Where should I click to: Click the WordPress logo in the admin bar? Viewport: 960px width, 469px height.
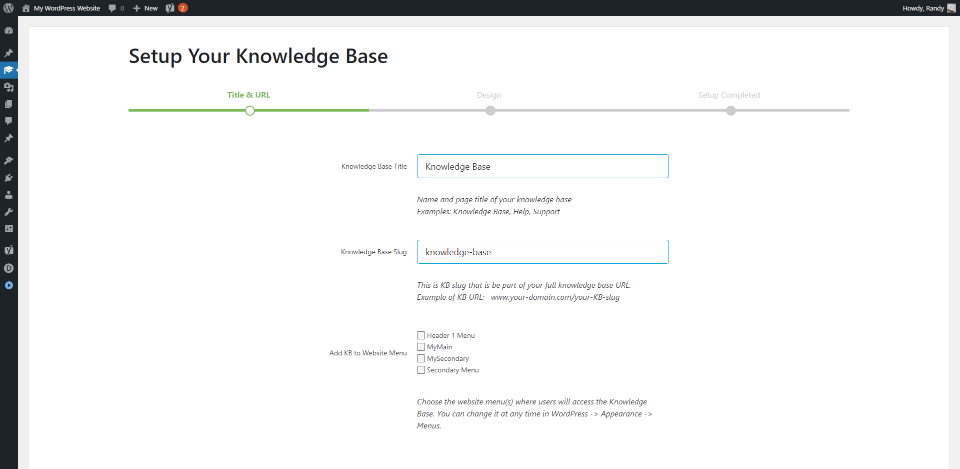click(8, 7)
